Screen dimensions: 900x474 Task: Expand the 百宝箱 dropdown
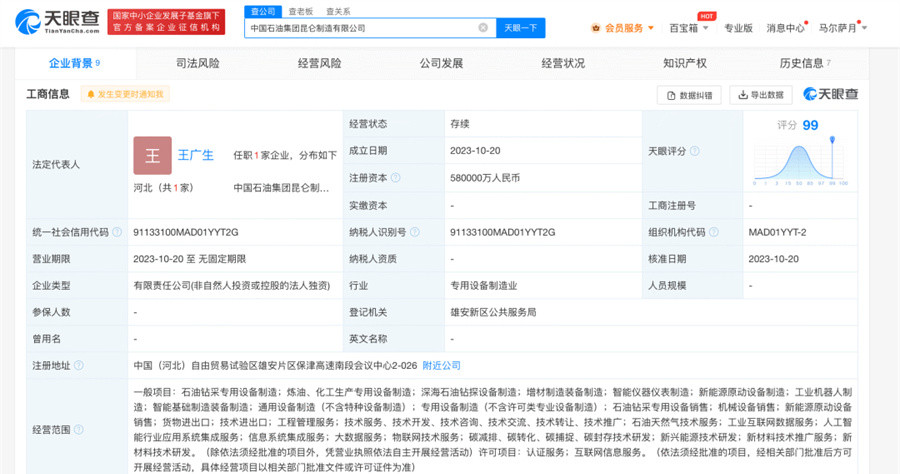pyautogui.click(x=689, y=28)
